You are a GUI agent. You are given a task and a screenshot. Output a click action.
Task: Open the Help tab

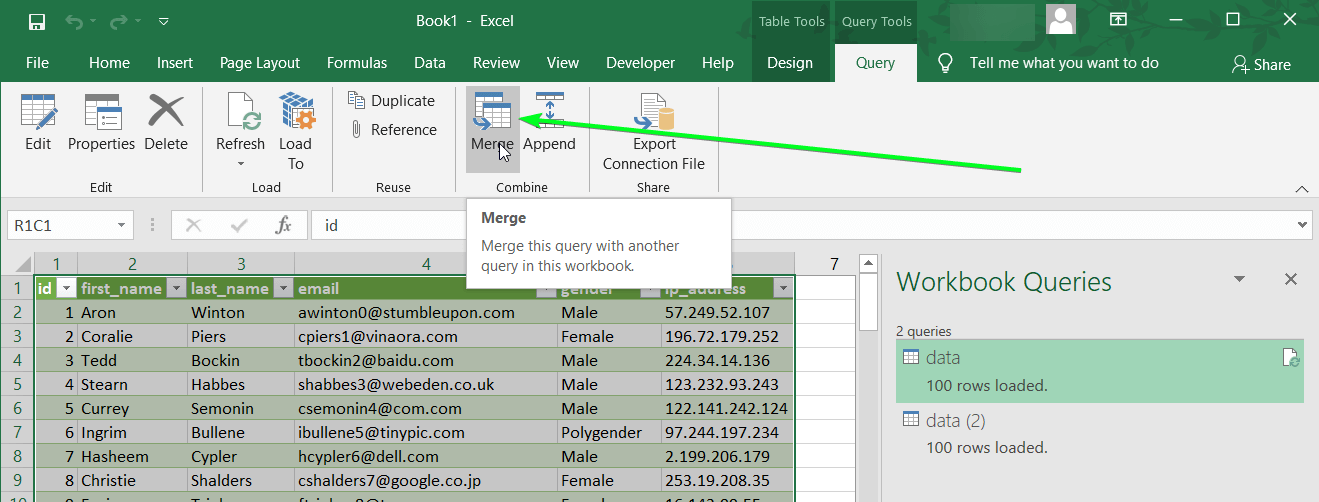718,63
